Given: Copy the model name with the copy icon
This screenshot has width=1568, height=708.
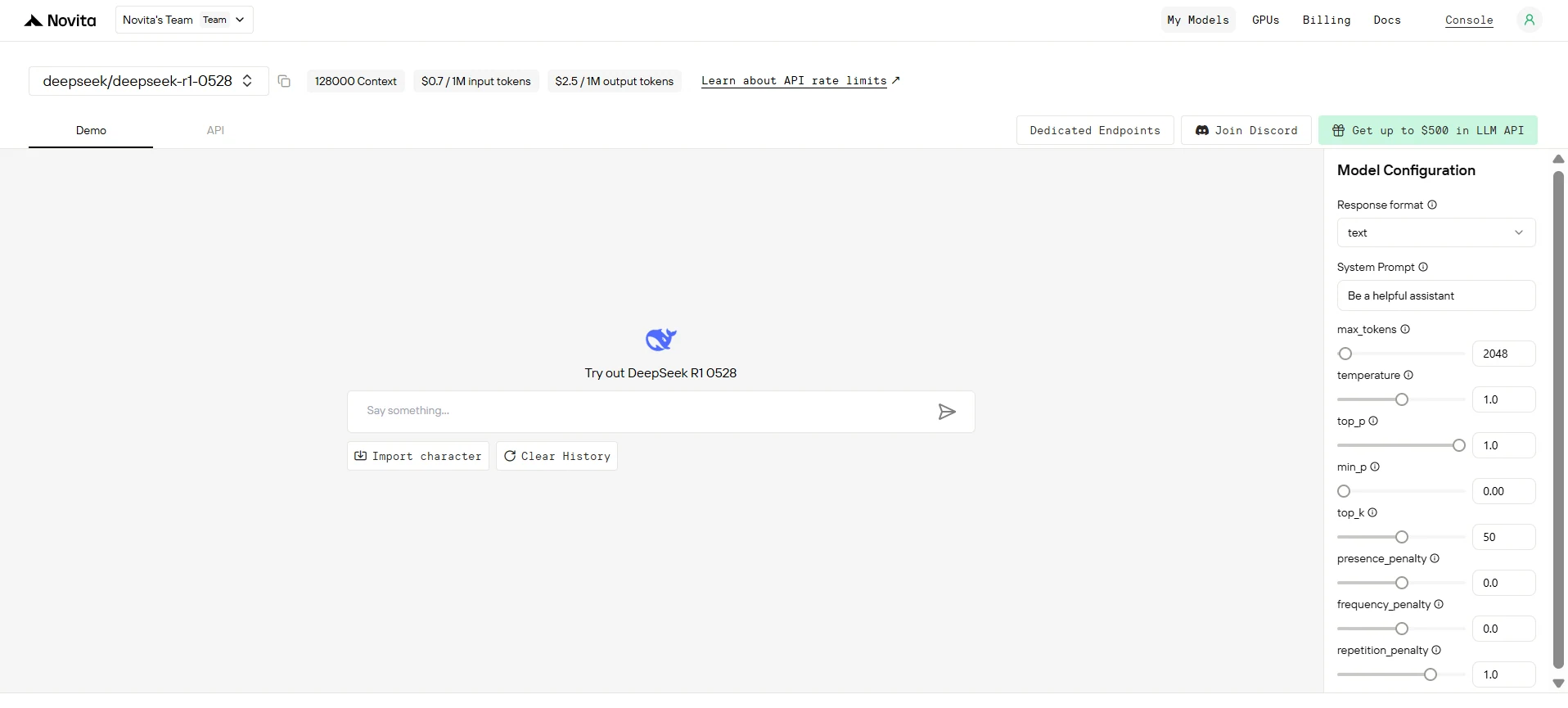Looking at the screenshot, I should pyautogui.click(x=284, y=81).
